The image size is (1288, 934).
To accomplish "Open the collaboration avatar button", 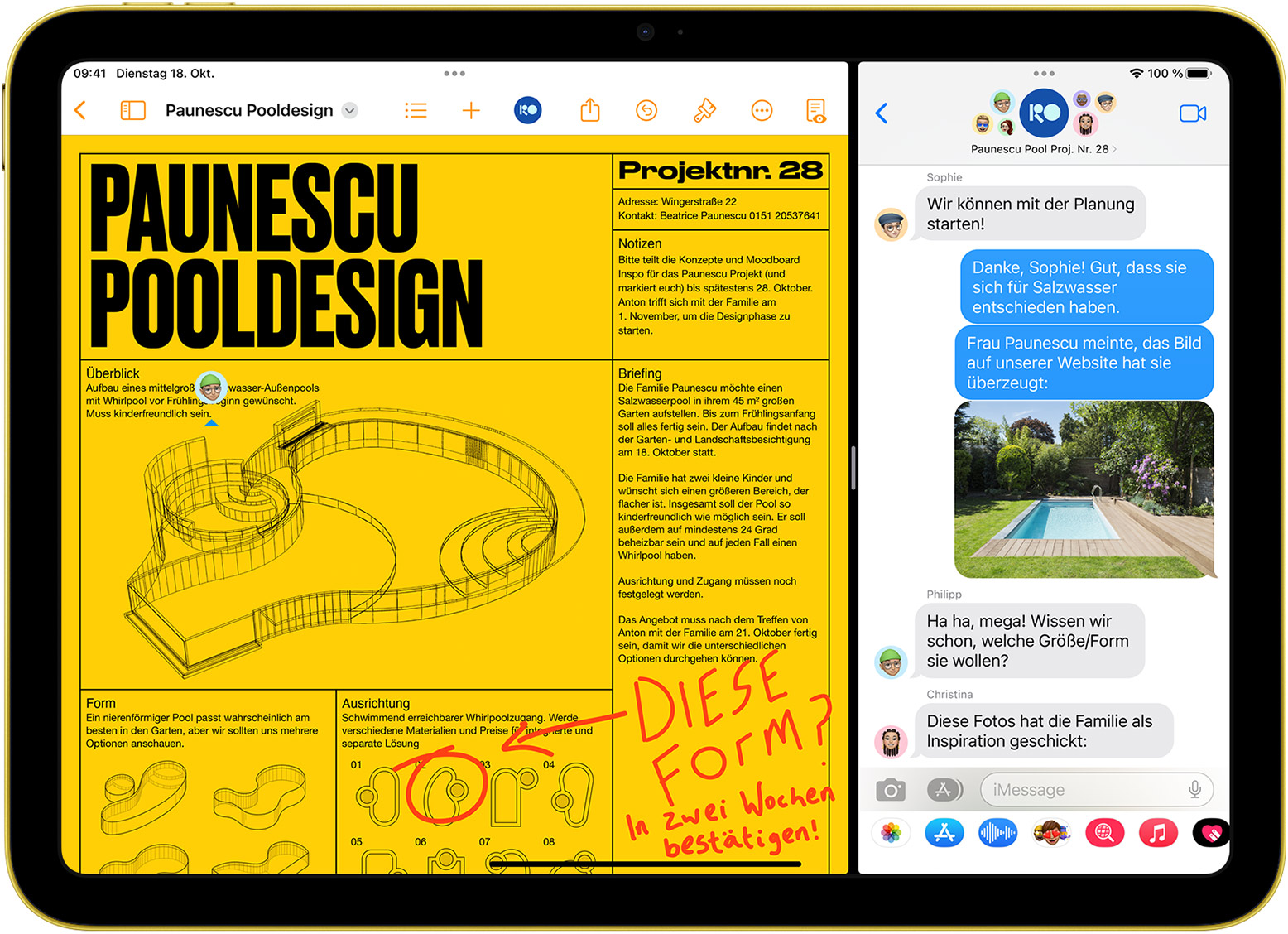I will (x=528, y=110).
